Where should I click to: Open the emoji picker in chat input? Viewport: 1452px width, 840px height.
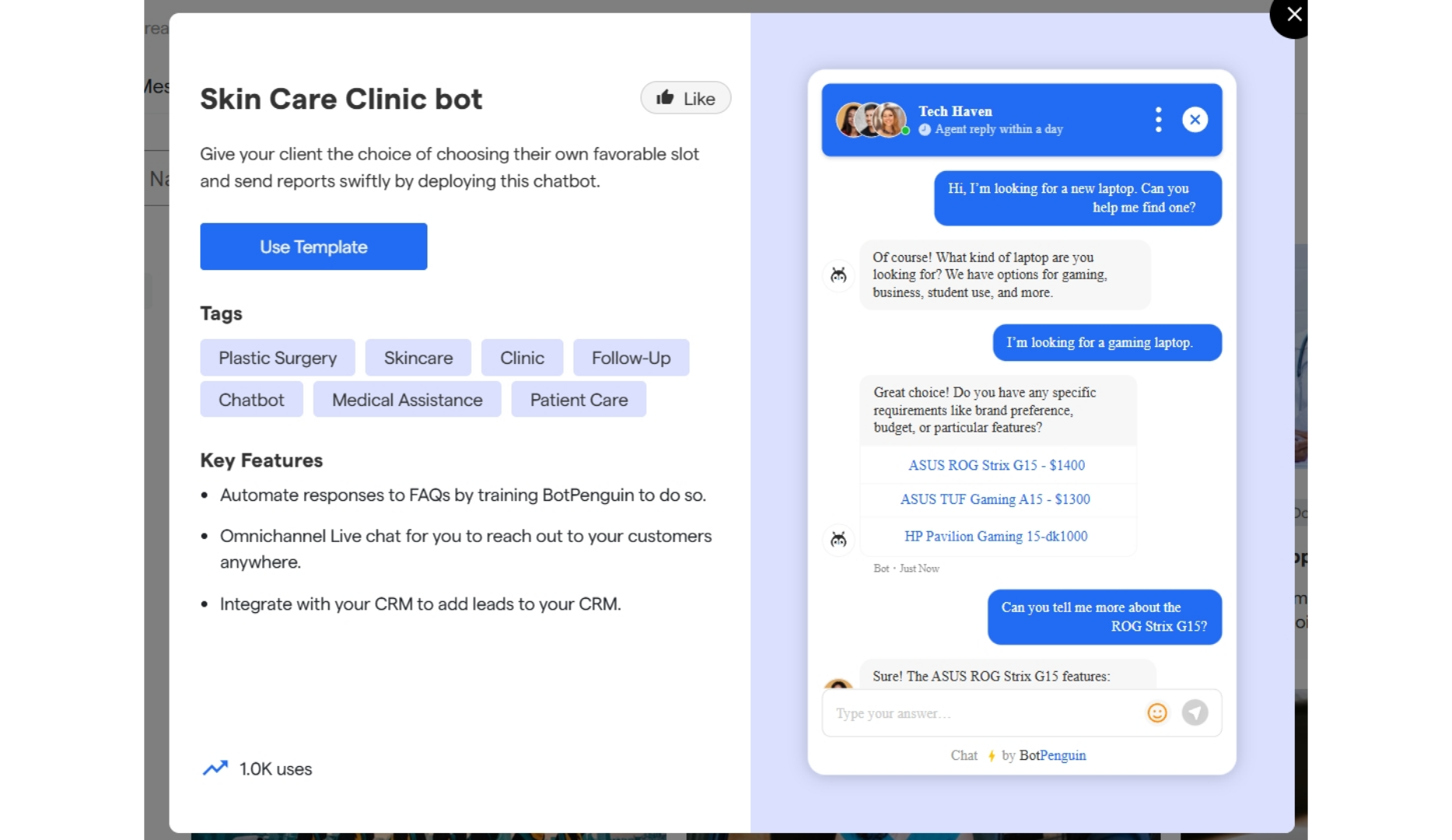tap(1157, 712)
